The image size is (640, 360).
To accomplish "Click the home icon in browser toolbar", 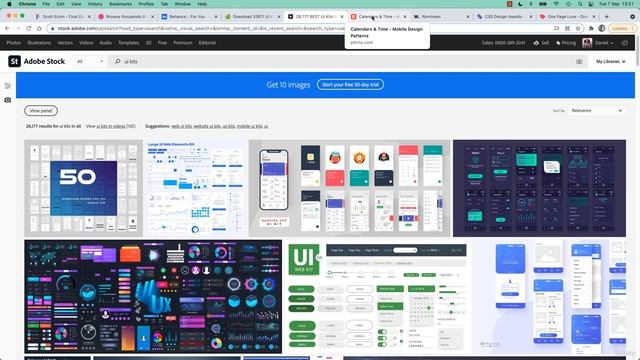I will (x=39, y=28).
